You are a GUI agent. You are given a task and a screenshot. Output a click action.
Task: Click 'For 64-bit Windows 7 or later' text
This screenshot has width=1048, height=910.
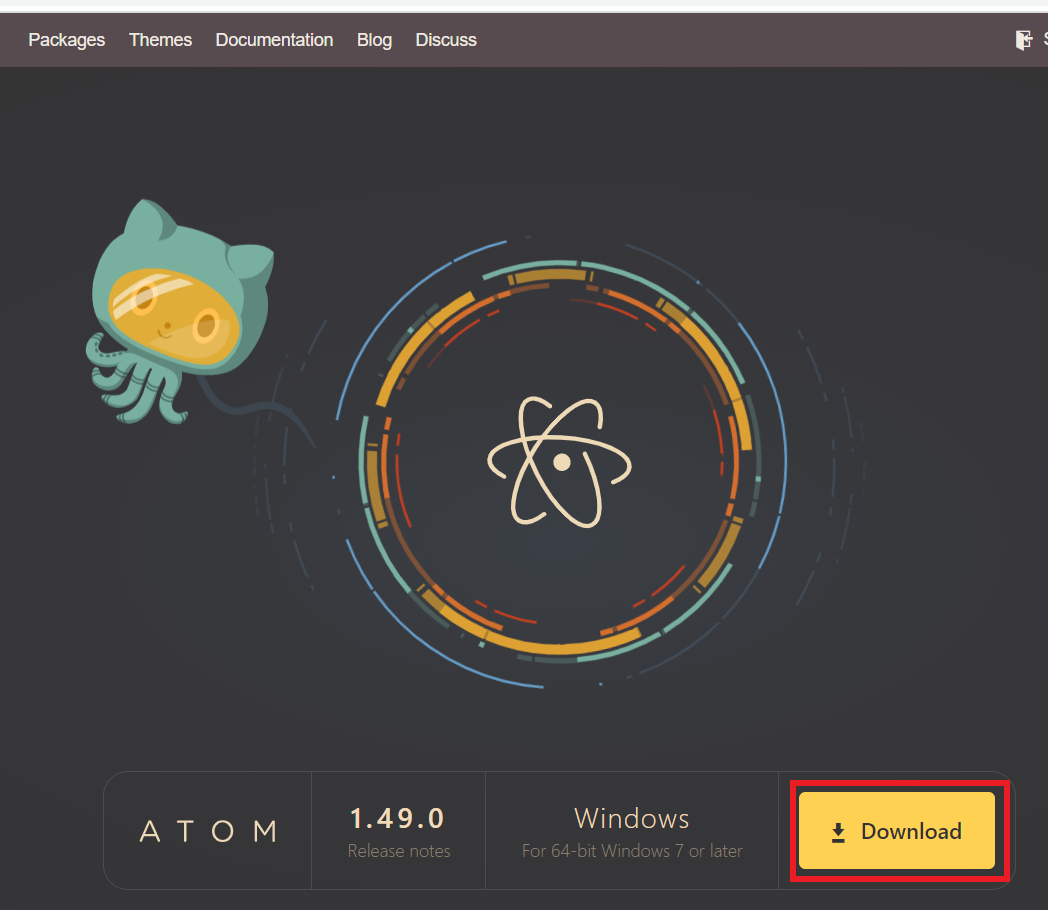point(632,851)
